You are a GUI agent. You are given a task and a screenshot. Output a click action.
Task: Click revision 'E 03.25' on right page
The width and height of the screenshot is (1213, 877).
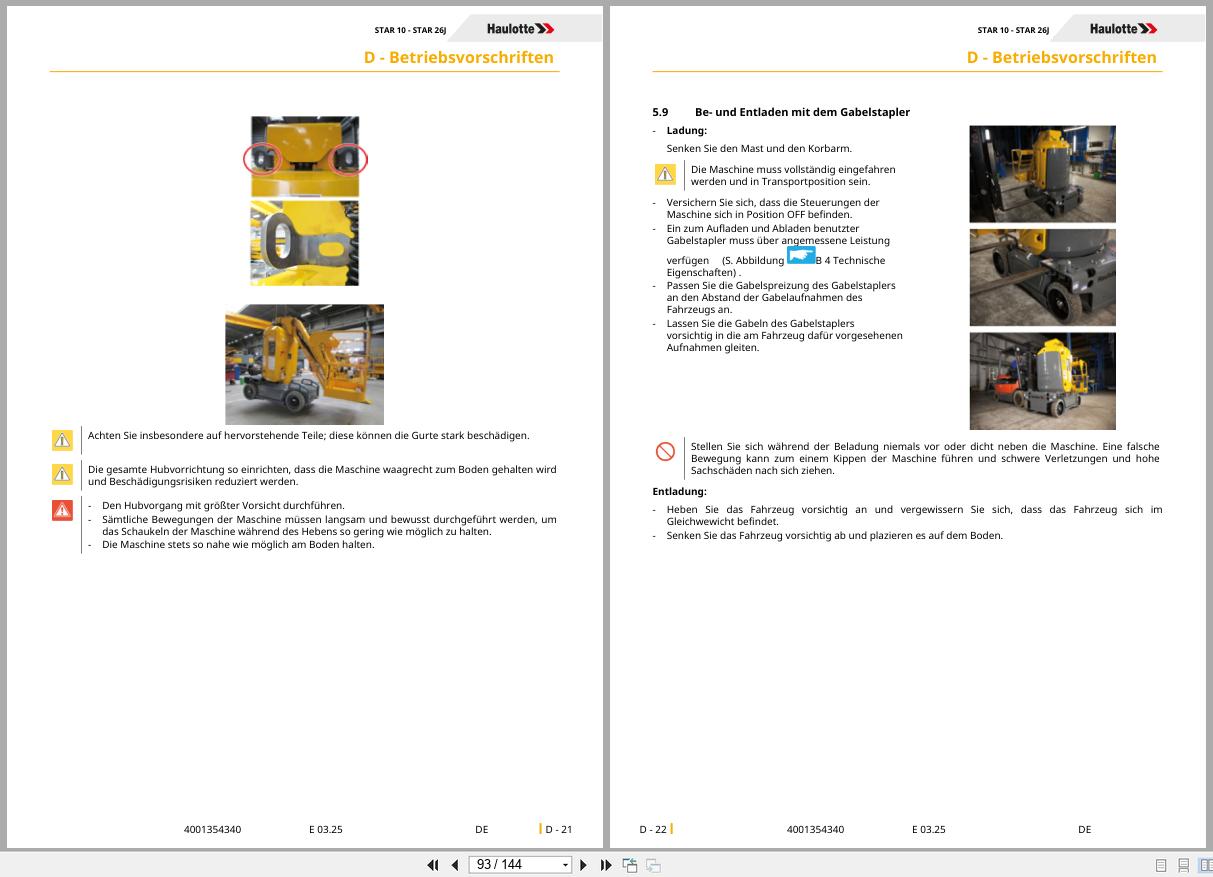tap(929, 829)
